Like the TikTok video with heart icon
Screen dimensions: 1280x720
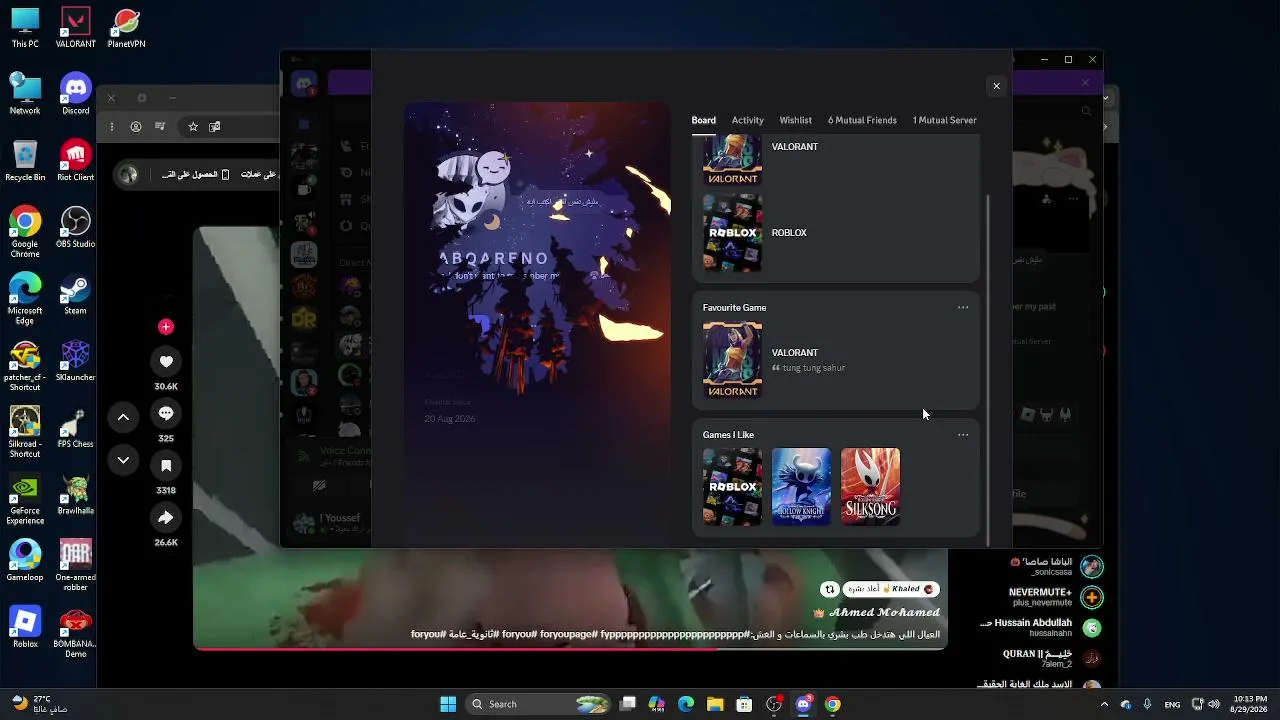tap(166, 362)
